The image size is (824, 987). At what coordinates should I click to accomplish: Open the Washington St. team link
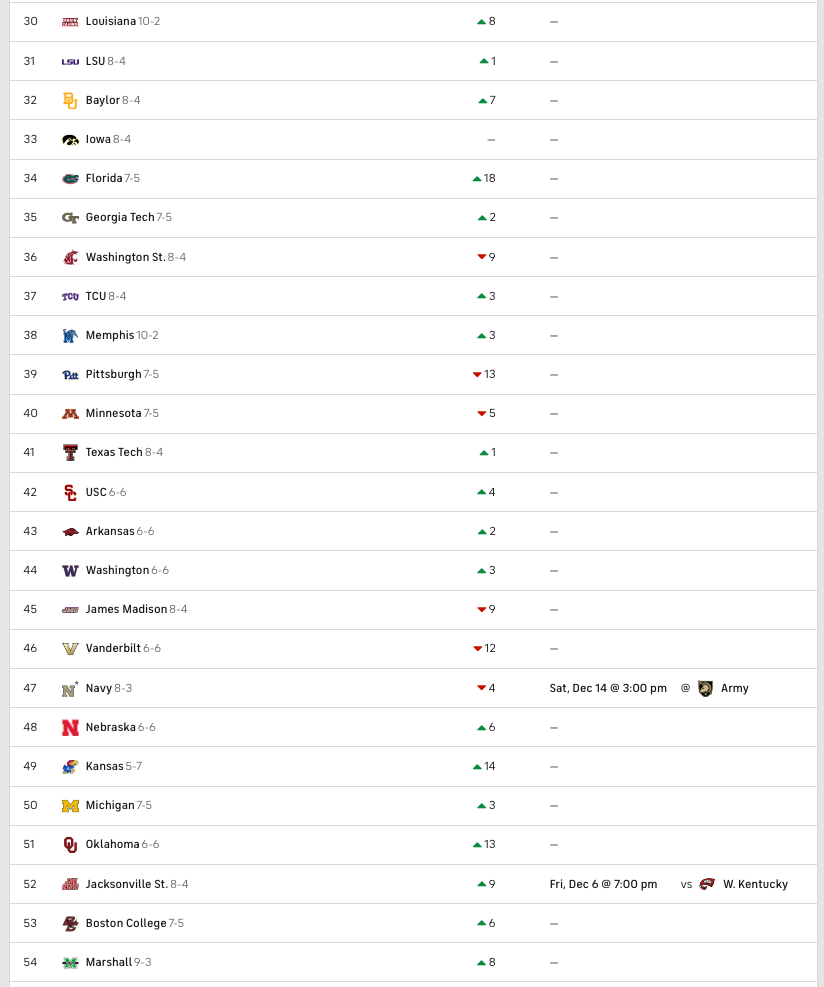(125, 257)
